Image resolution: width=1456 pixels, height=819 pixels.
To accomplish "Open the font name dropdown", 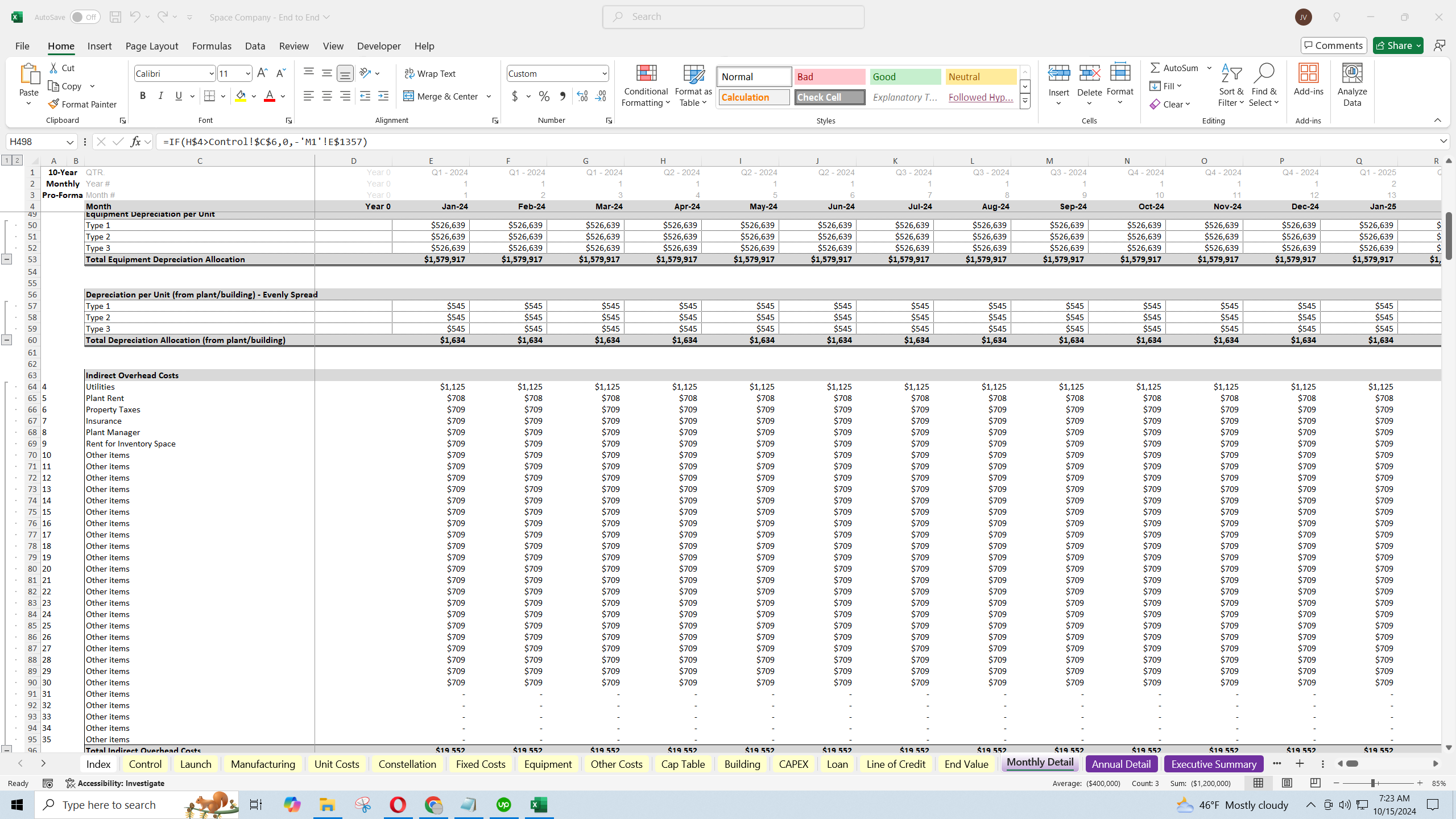I will pos(211,73).
